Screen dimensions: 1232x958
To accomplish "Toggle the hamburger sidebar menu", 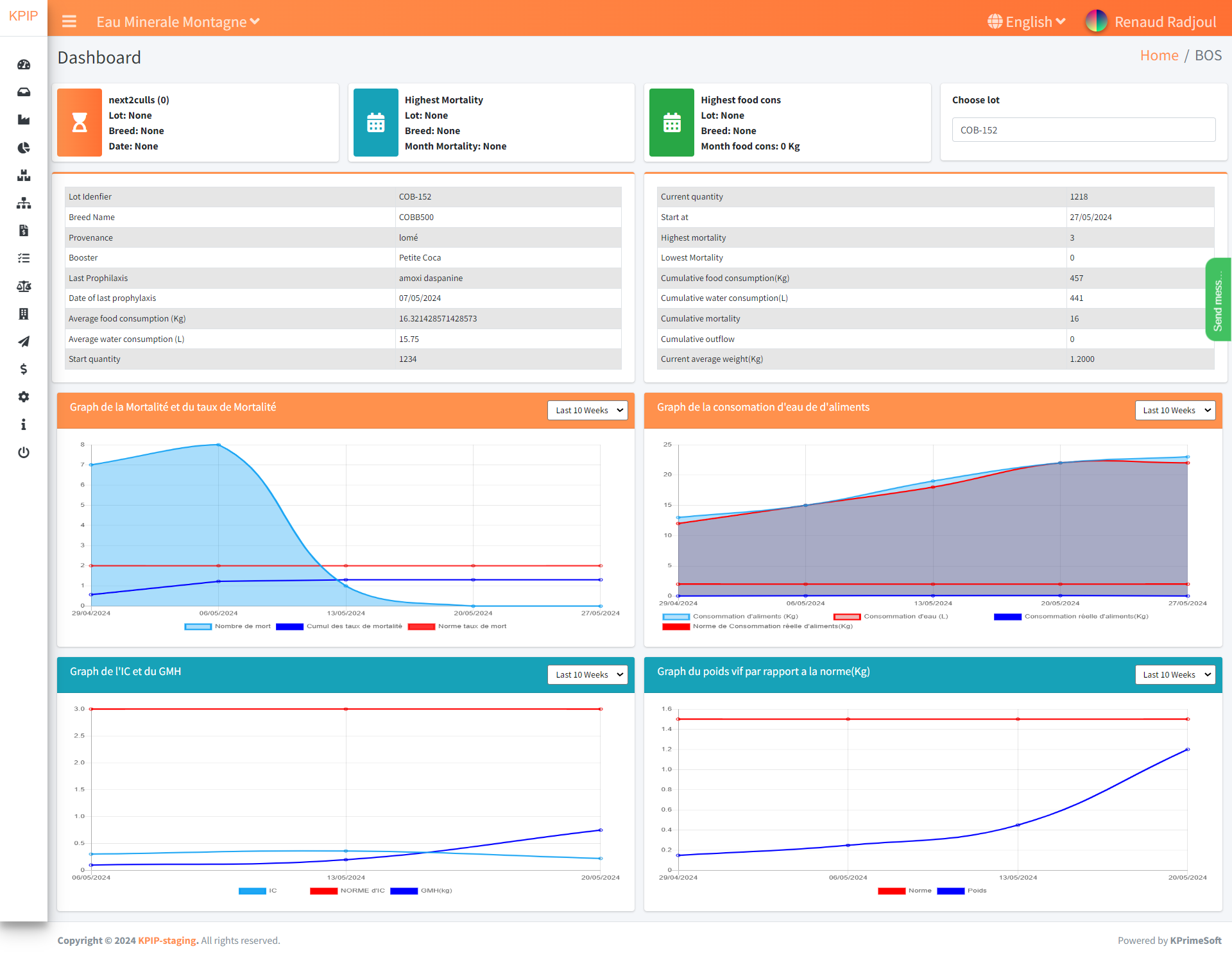I will pyautogui.click(x=69, y=22).
